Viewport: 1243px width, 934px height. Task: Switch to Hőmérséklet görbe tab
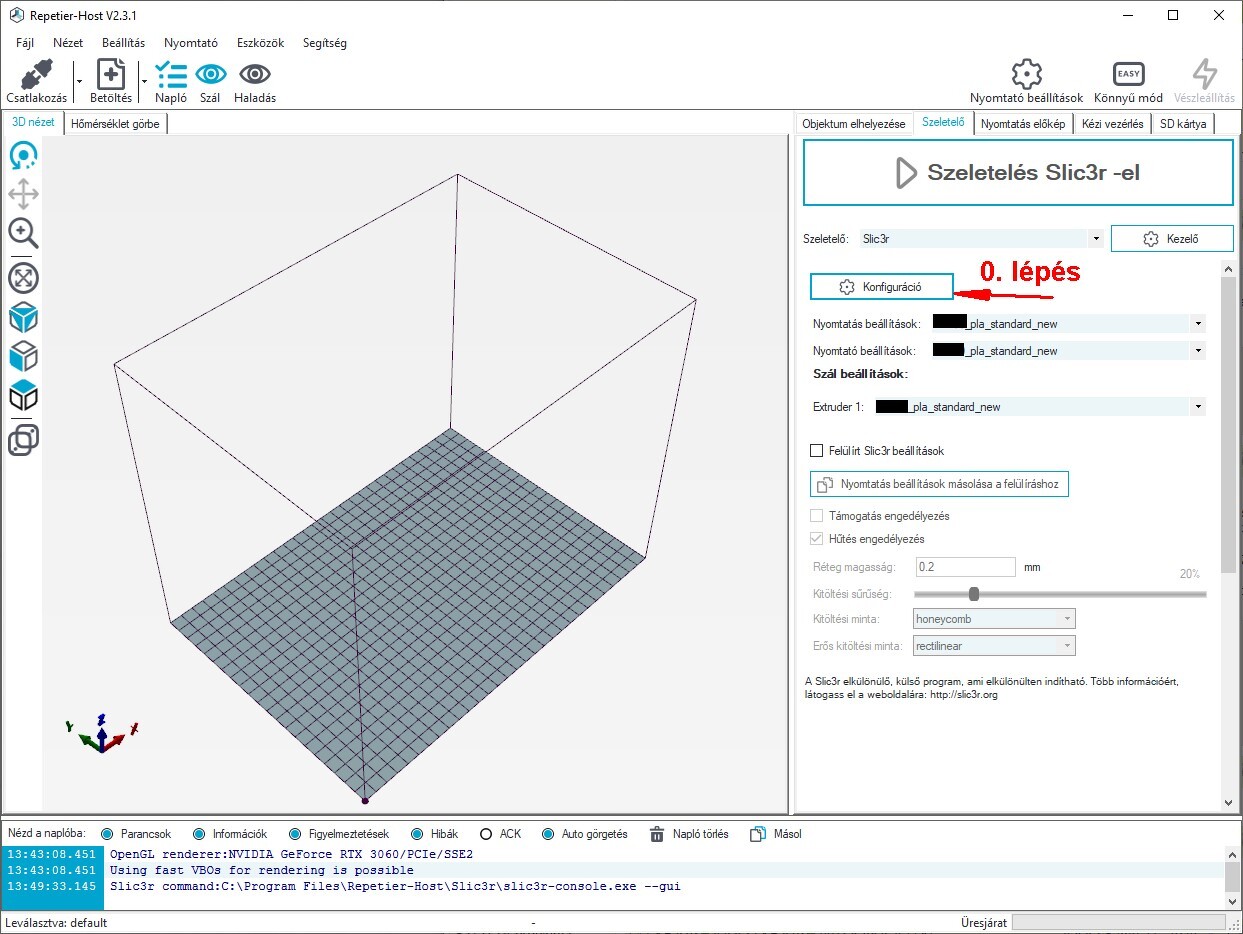click(x=116, y=124)
